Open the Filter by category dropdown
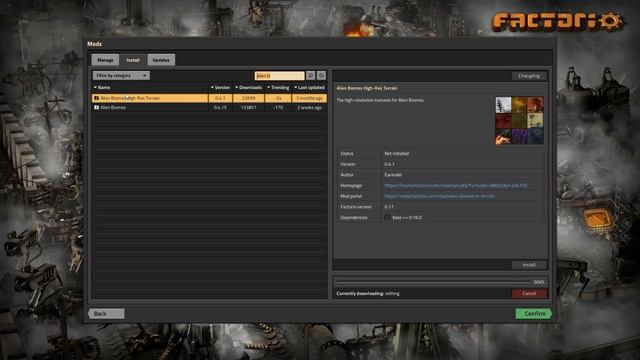This screenshot has width=640, height=360. (121, 76)
